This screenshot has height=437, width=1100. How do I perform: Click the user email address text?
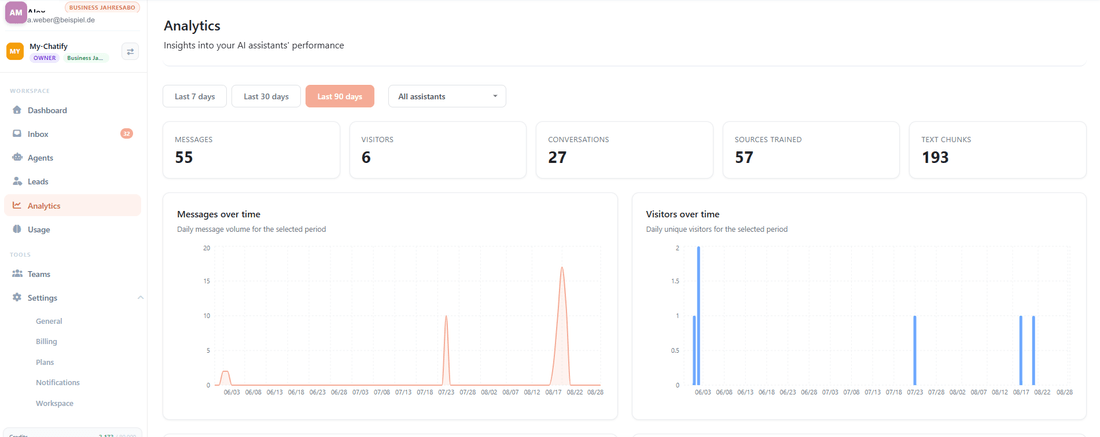pyautogui.click(x=59, y=20)
